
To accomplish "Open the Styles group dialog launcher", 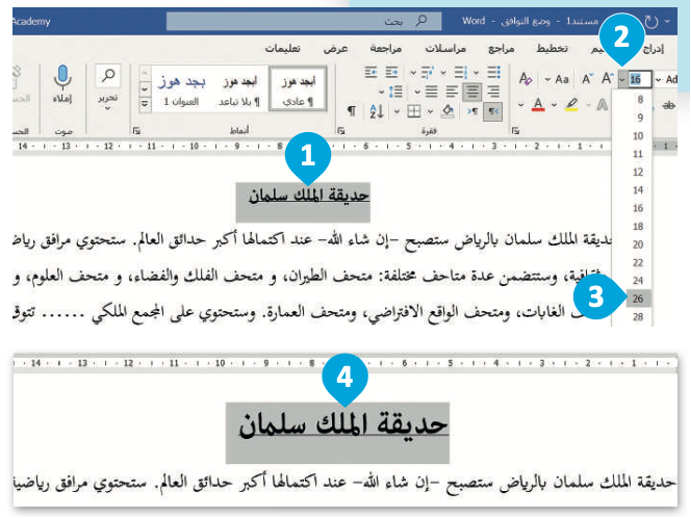I will (137, 130).
